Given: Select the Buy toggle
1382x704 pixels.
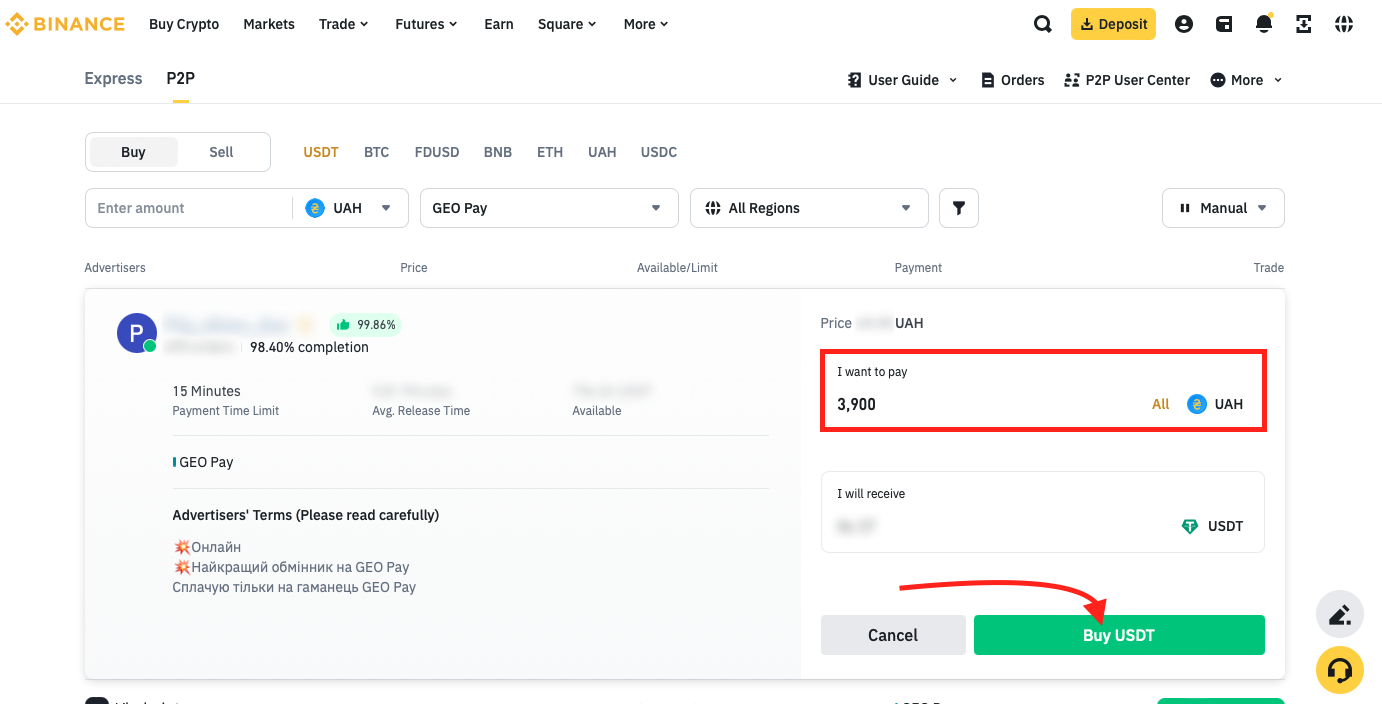Looking at the screenshot, I should click(134, 152).
